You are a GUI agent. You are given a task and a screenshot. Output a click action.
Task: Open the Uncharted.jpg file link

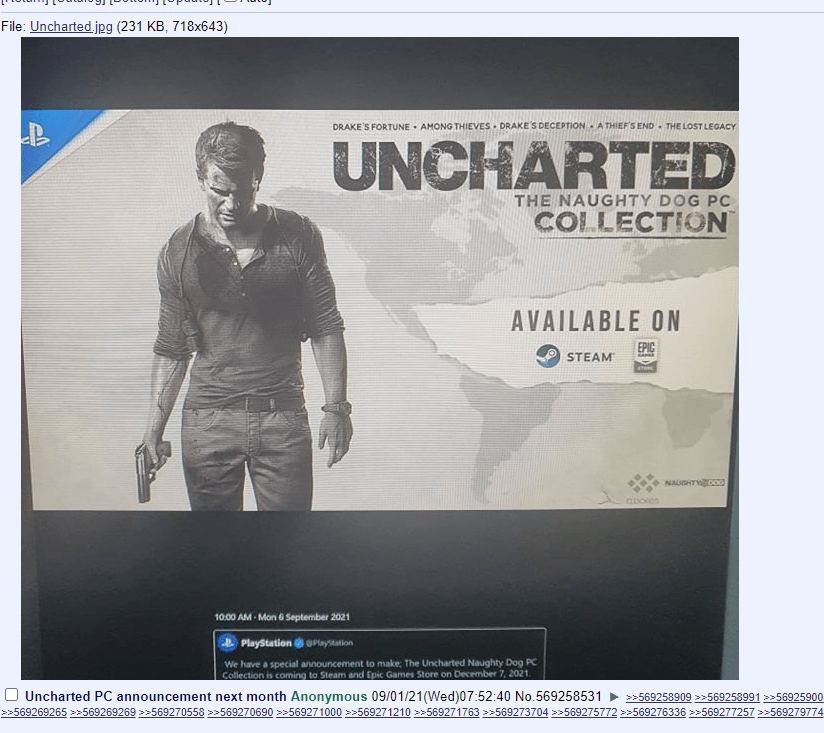click(x=71, y=27)
